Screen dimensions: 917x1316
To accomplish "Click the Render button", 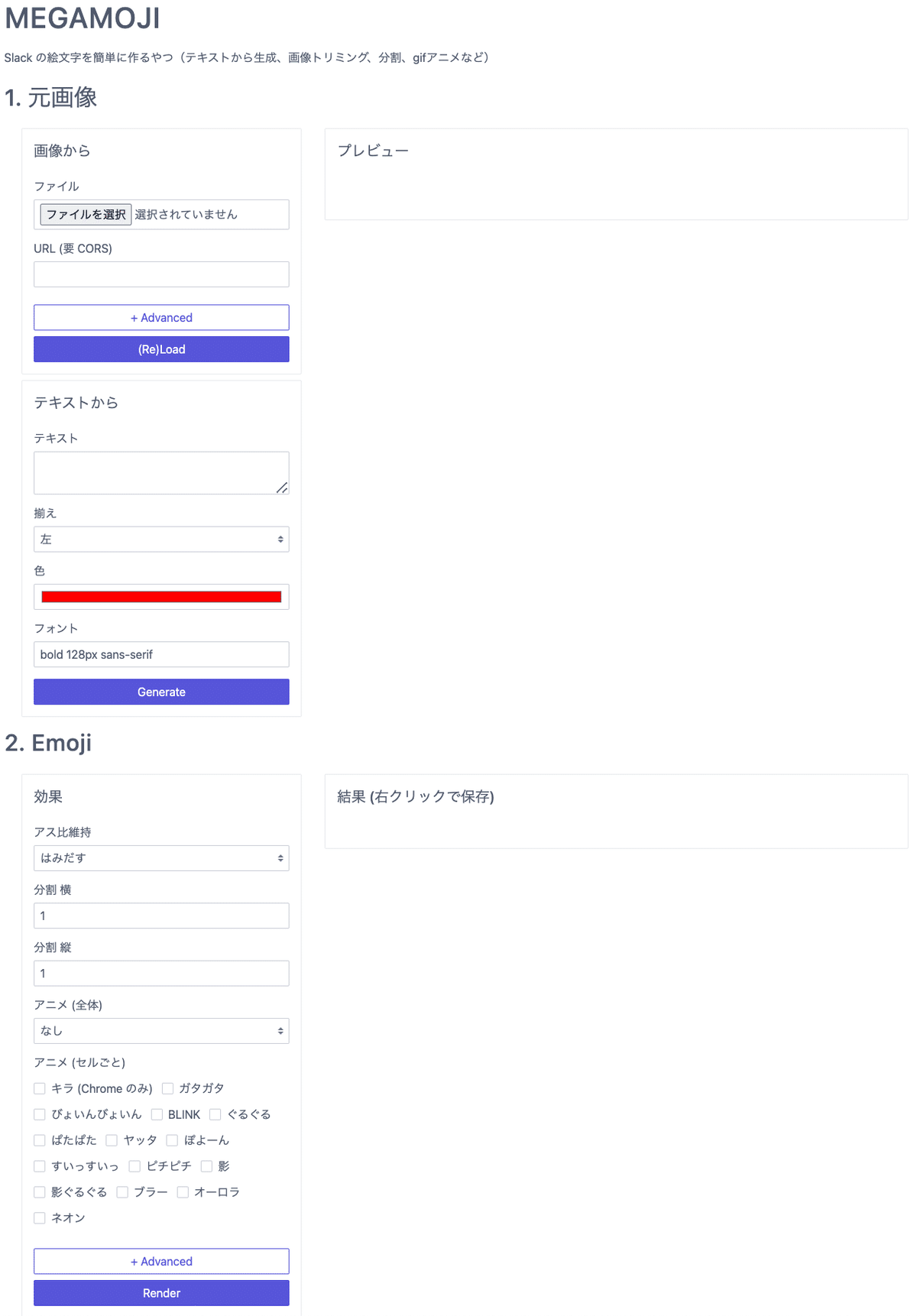I will 161,1293.
